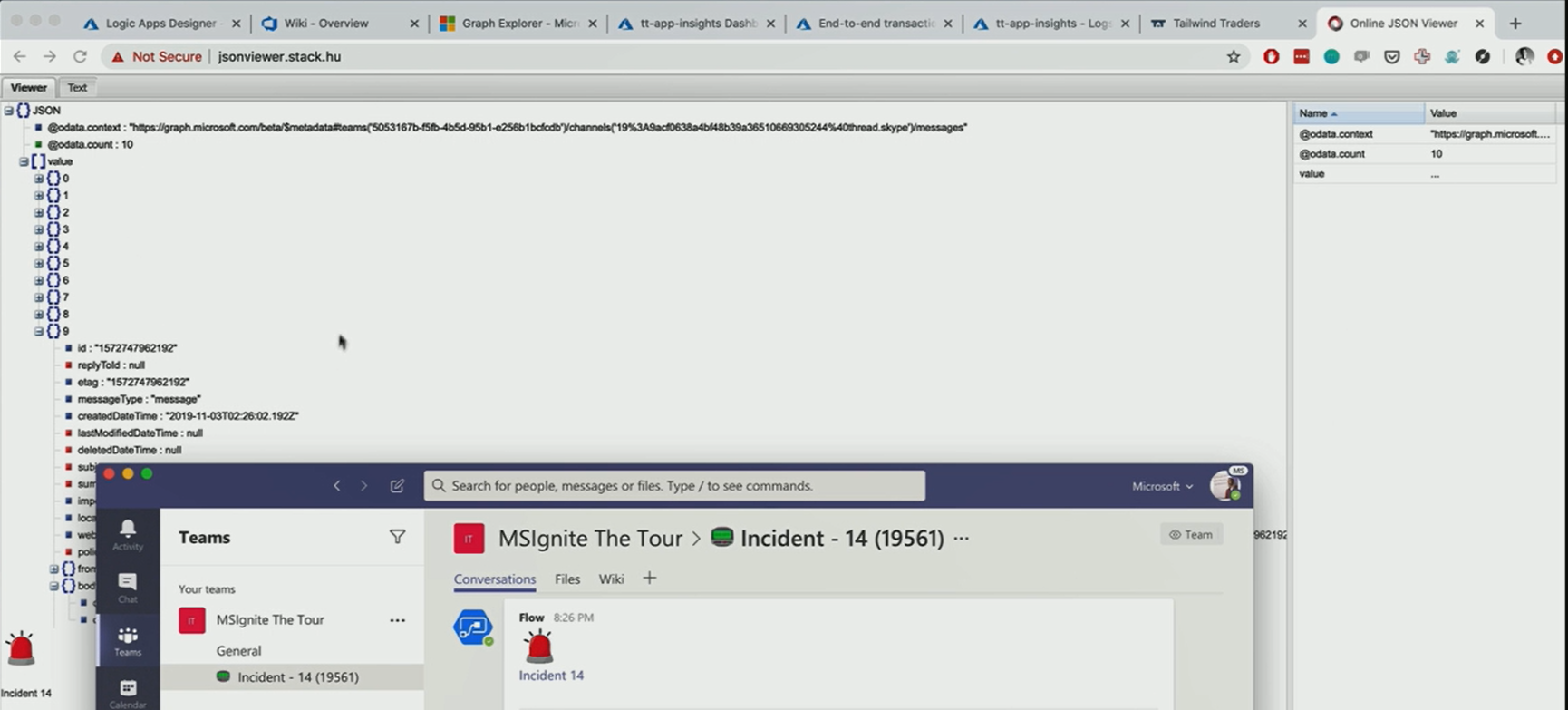Open the General channel
The height and width of the screenshot is (710, 1568).
point(238,651)
